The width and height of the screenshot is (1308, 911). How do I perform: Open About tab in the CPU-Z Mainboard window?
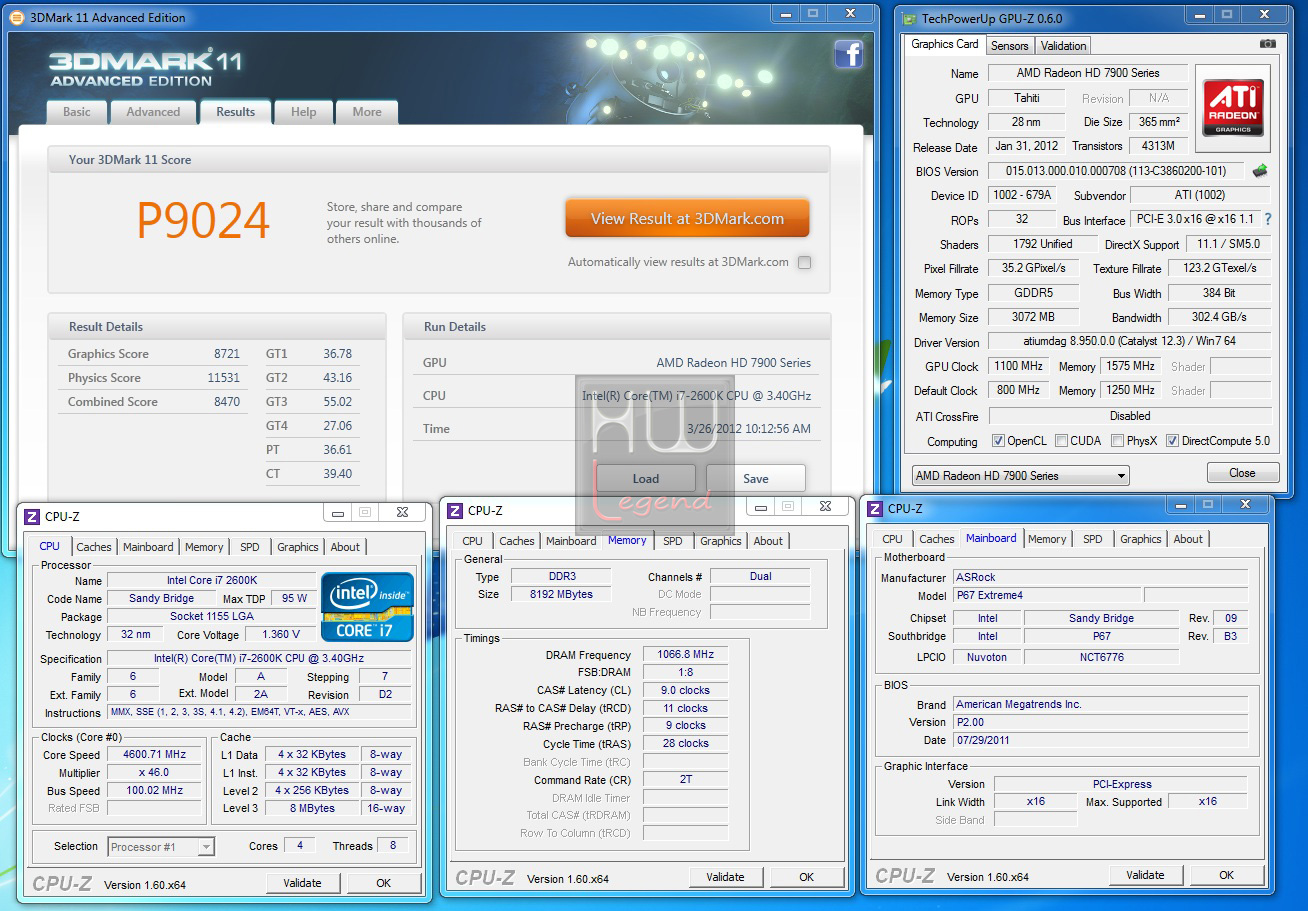click(x=1188, y=539)
